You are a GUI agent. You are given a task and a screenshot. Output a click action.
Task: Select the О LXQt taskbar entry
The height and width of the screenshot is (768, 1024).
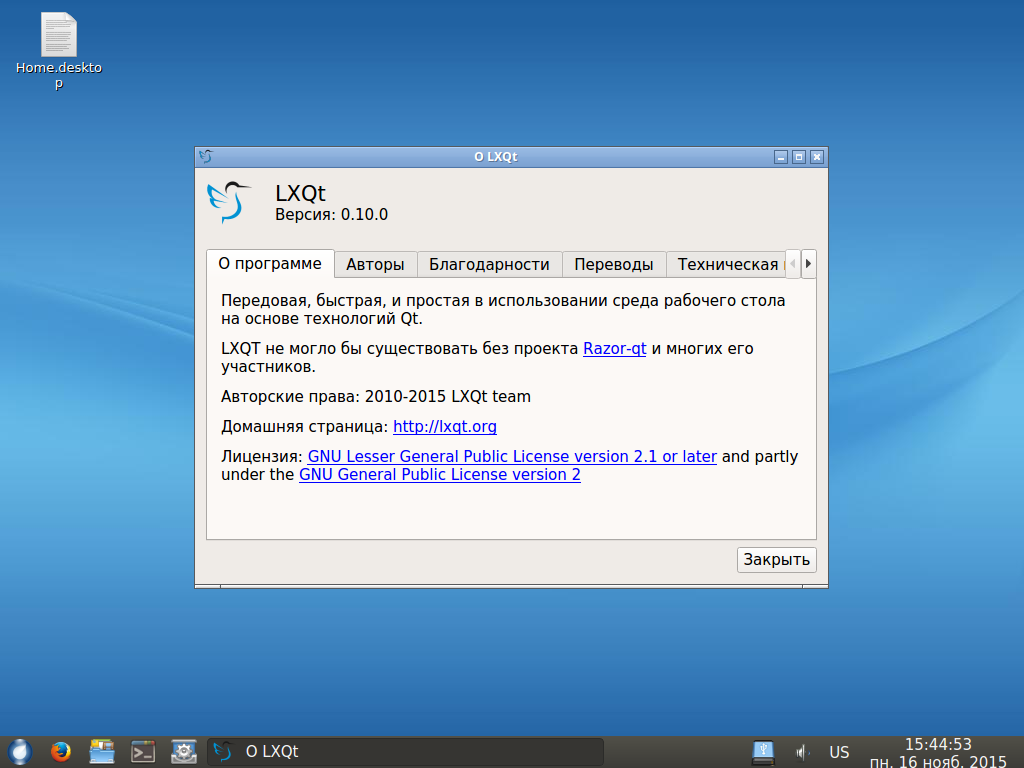click(x=405, y=752)
